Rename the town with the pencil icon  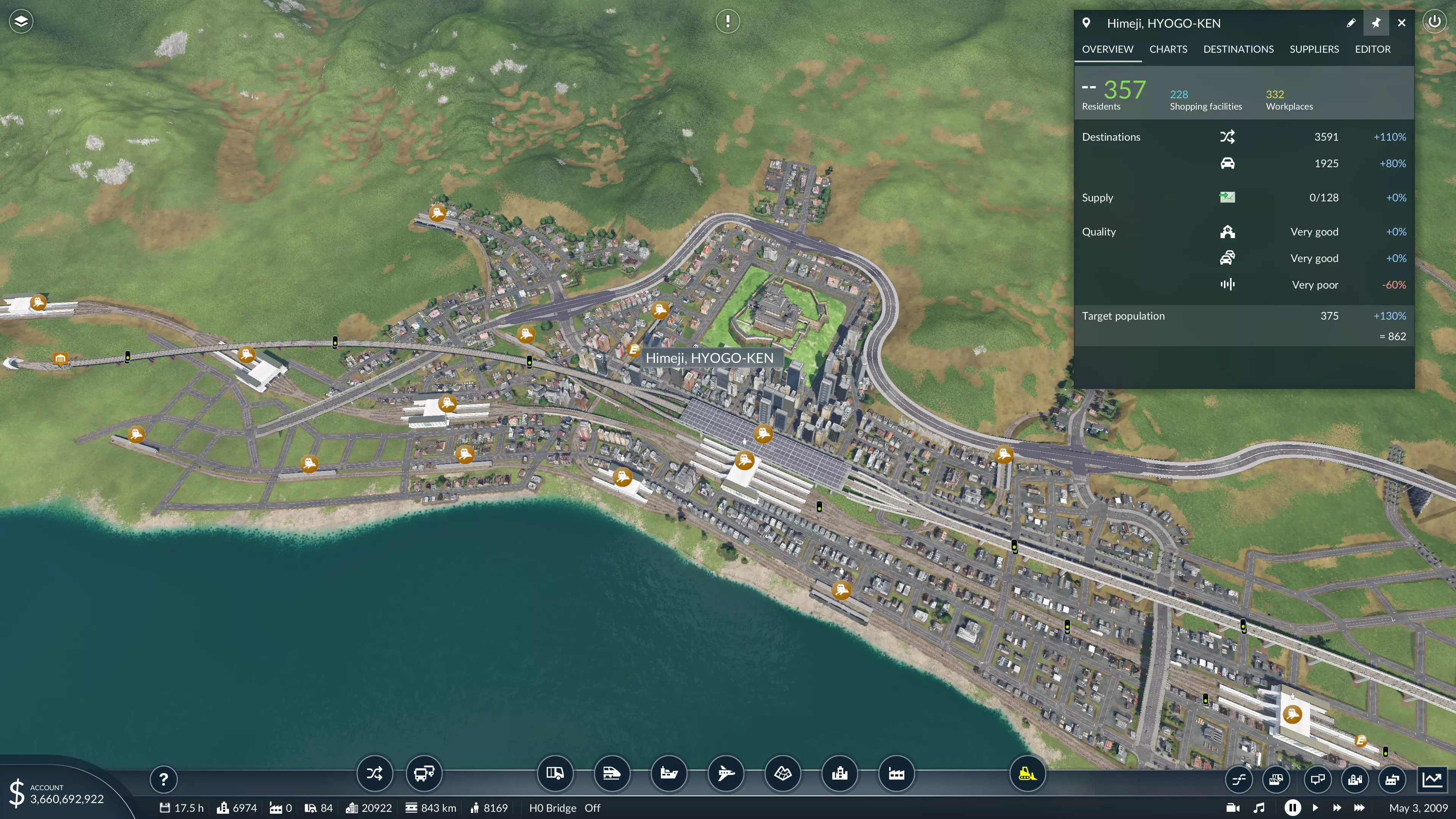(x=1351, y=23)
